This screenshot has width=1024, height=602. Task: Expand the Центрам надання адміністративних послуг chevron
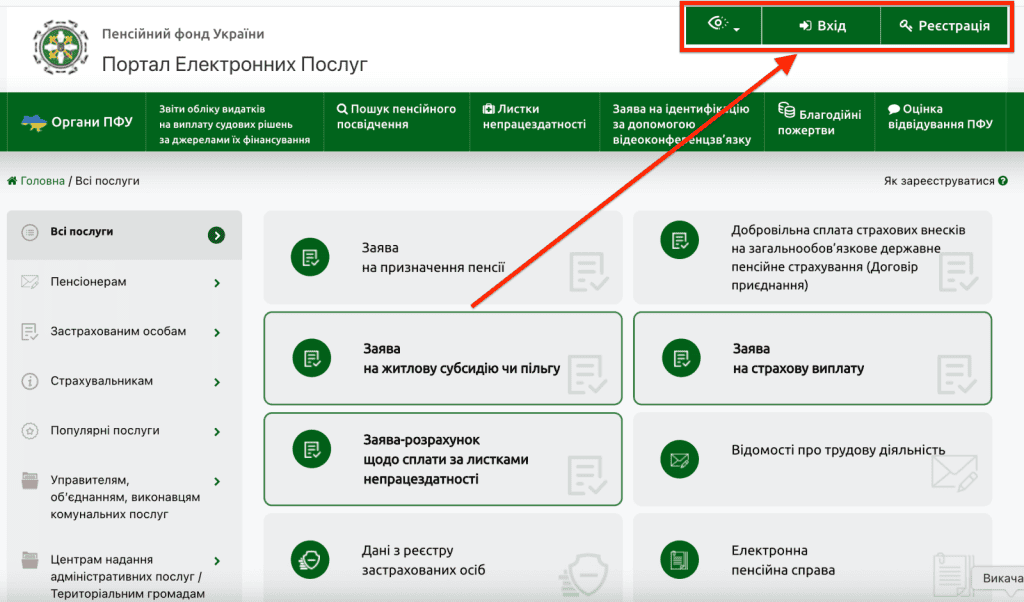point(217,562)
